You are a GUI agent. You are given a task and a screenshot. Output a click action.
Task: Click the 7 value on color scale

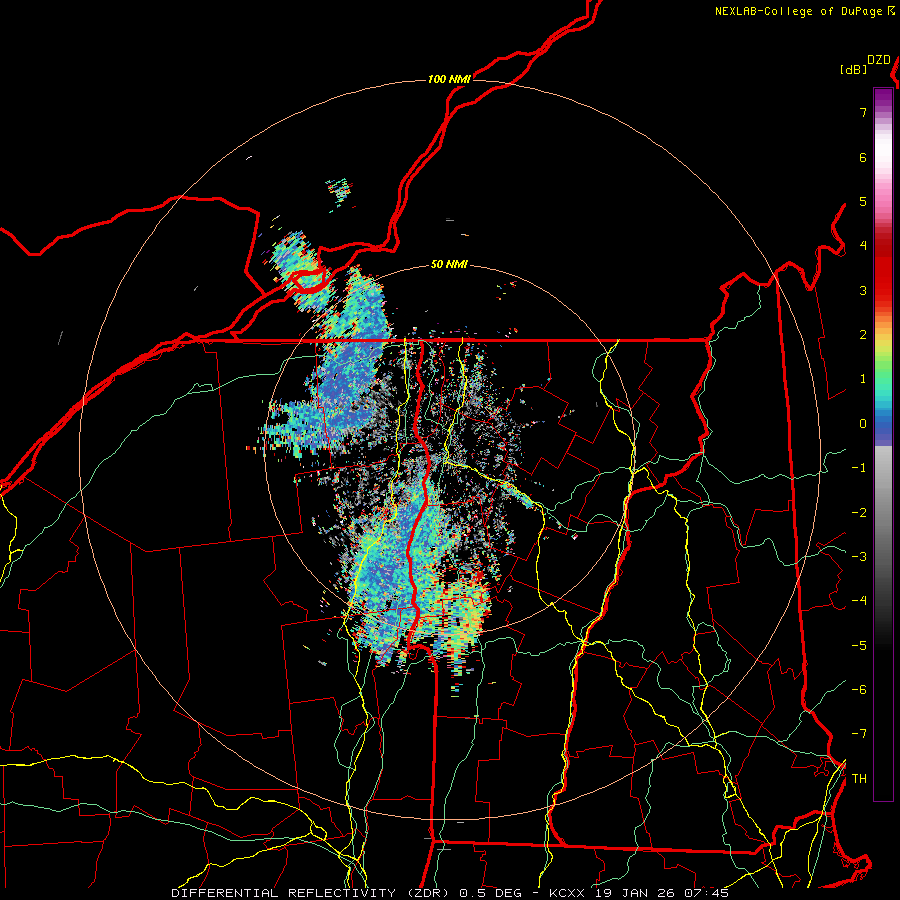pyautogui.click(x=863, y=112)
